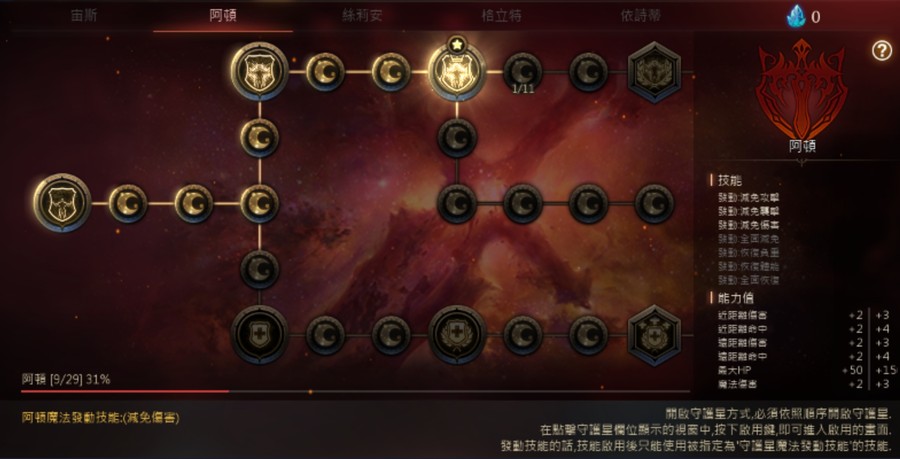Select the large shield node at far left
The height and width of the screenshot is (459, 900).
[63, 203]
